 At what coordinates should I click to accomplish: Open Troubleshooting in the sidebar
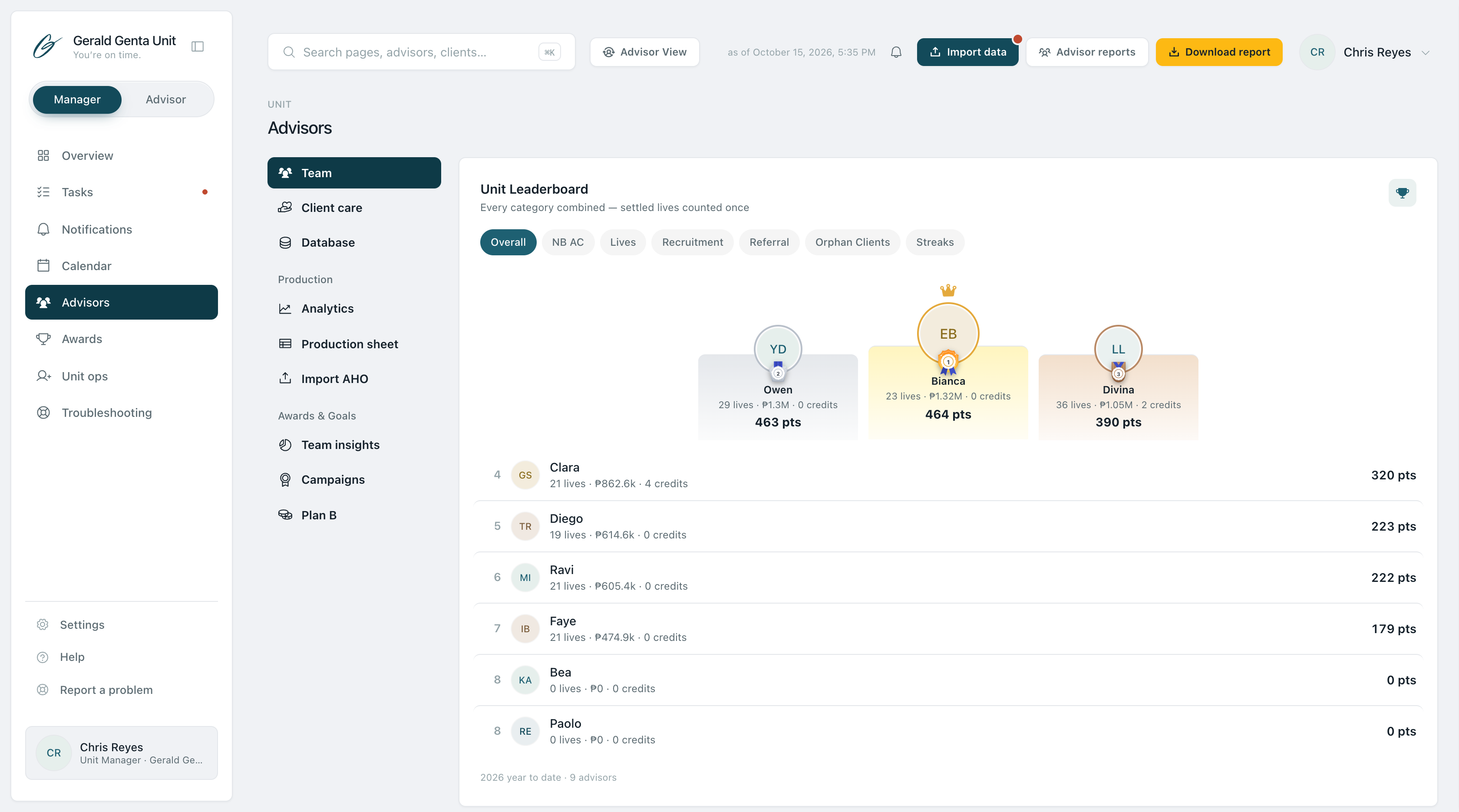tap(121, 412)
